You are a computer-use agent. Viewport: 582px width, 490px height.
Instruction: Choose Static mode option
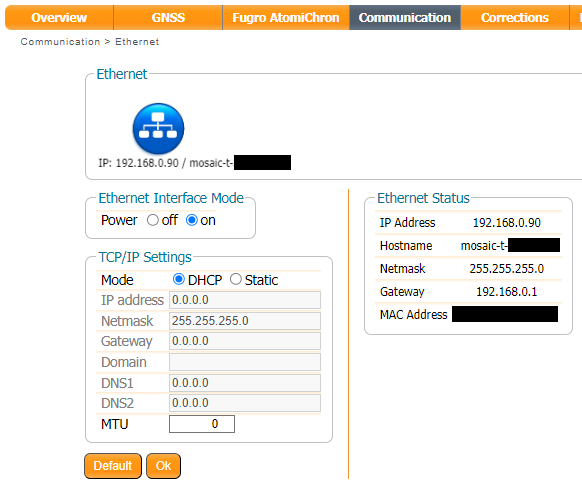coord(236,279)
